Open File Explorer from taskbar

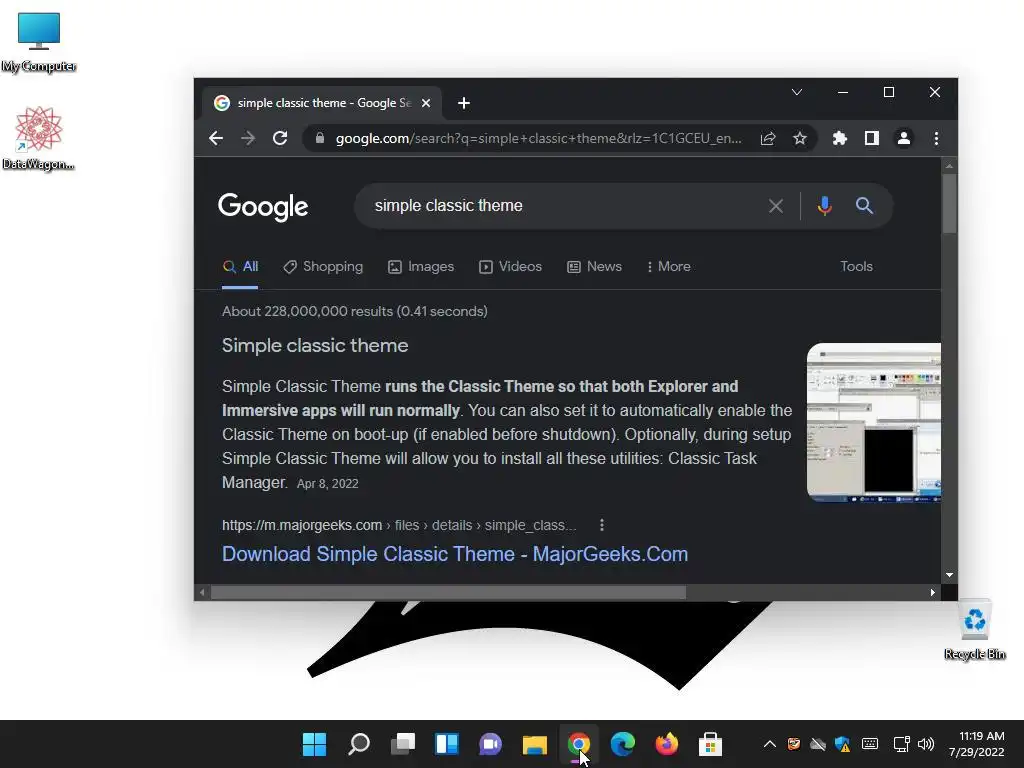534,744
